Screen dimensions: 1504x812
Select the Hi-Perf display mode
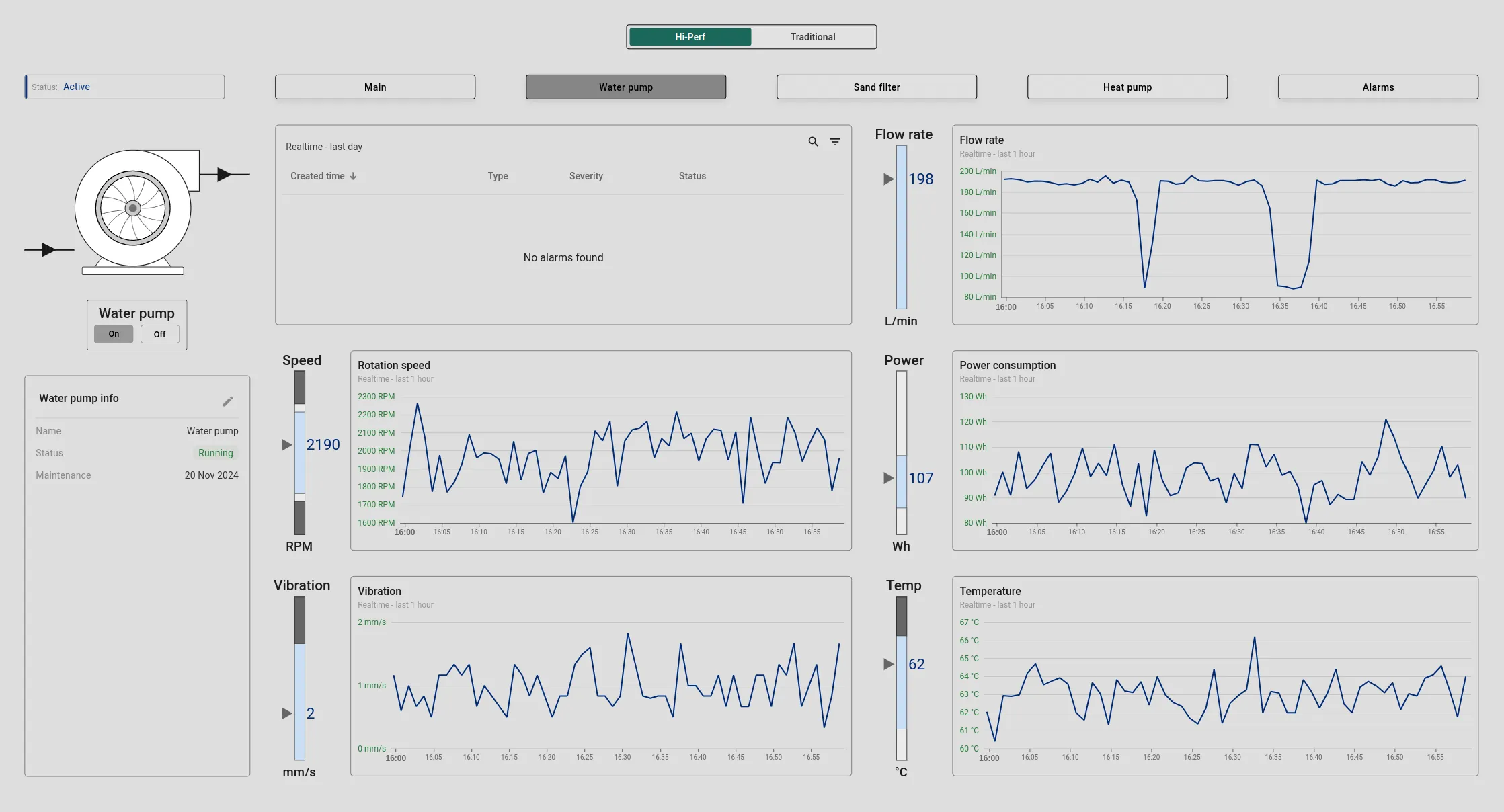click(690, 37)
